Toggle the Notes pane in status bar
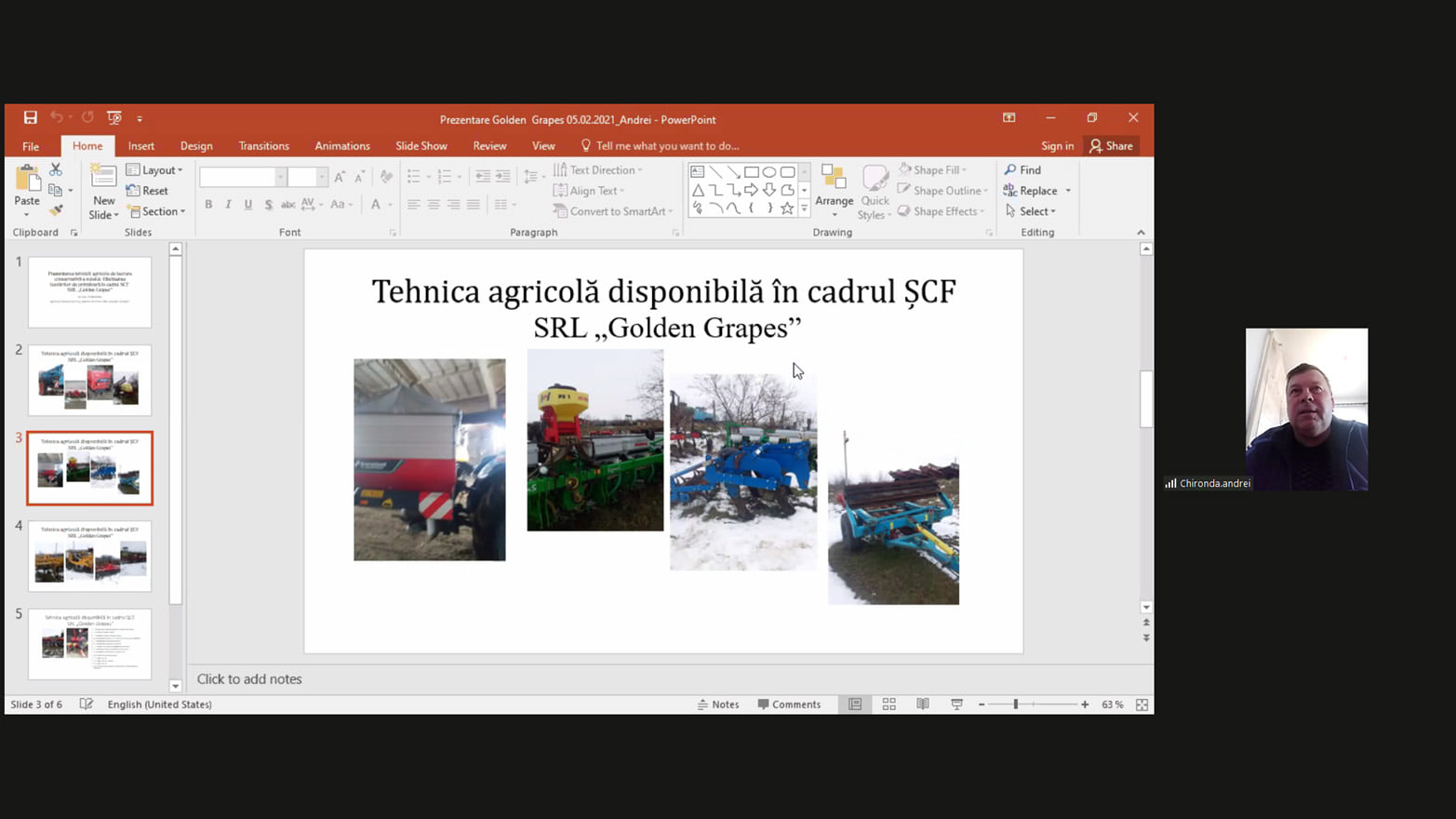Viewport: 1456px width, 819px height. (718, 705)
